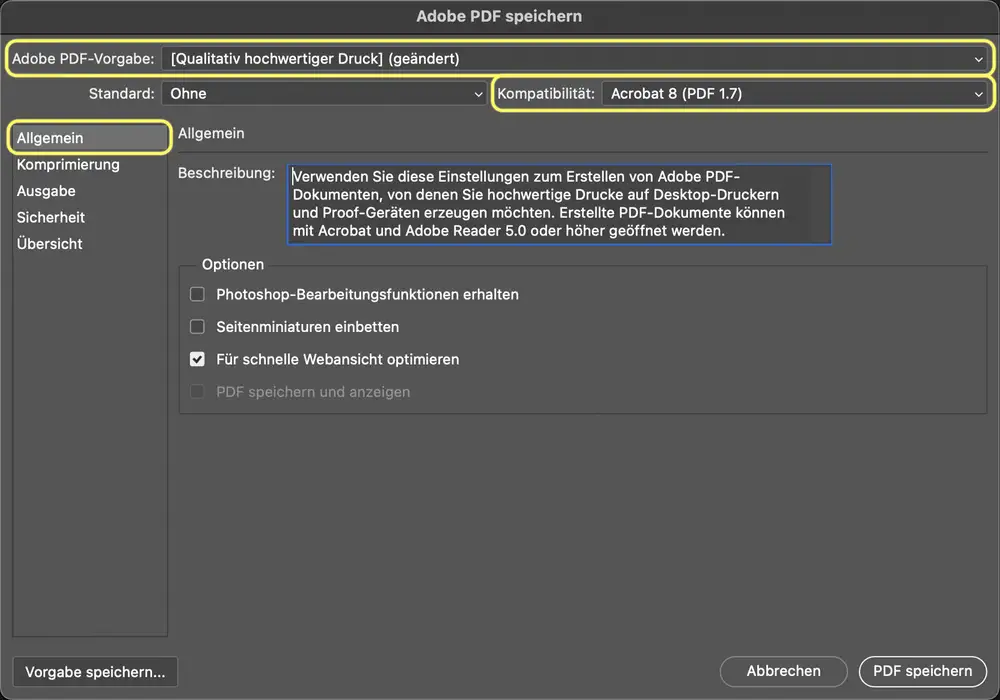
Task: Switch to the Ausgabe section
Action: pos(46,191)
